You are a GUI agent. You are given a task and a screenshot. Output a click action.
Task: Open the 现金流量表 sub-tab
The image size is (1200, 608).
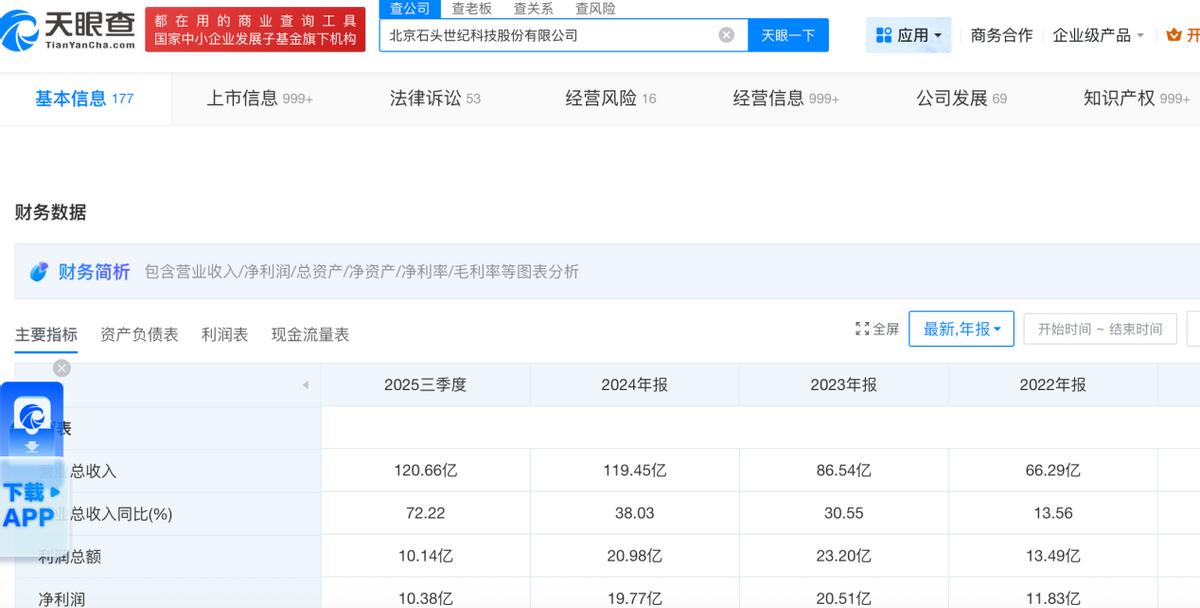point(310,334)
